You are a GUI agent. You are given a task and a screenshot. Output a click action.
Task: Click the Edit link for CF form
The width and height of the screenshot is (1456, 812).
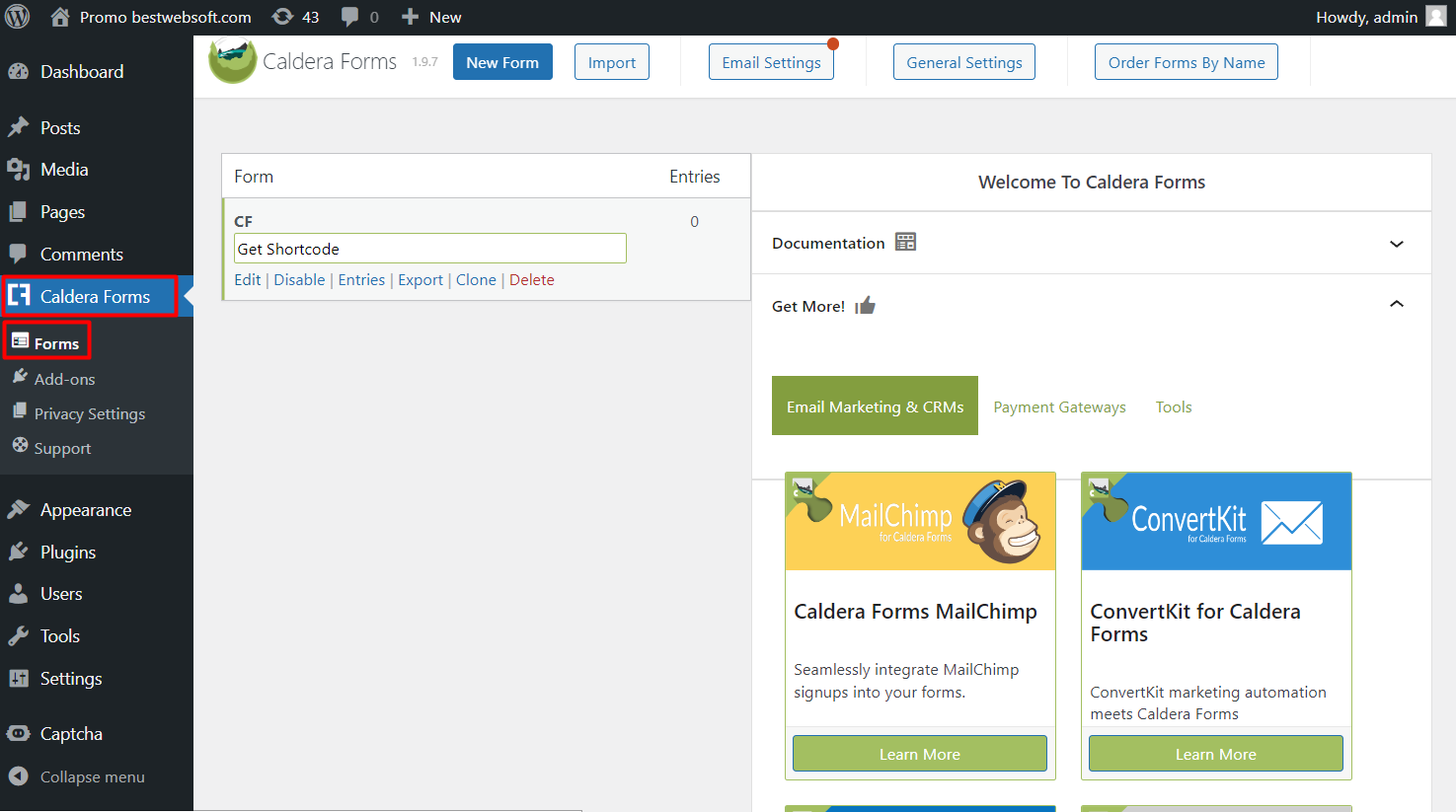pos(247,279)
